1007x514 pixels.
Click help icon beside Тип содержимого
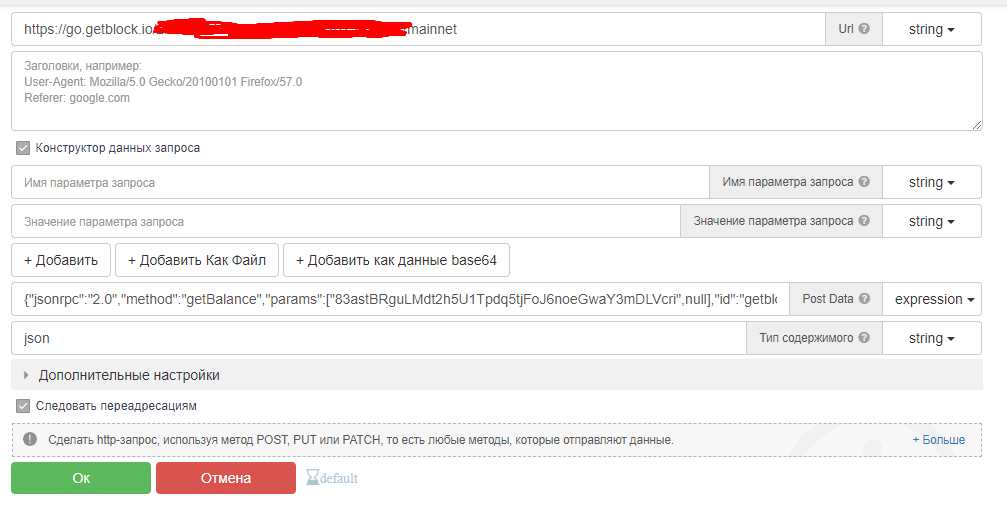(x=864, y=338)
